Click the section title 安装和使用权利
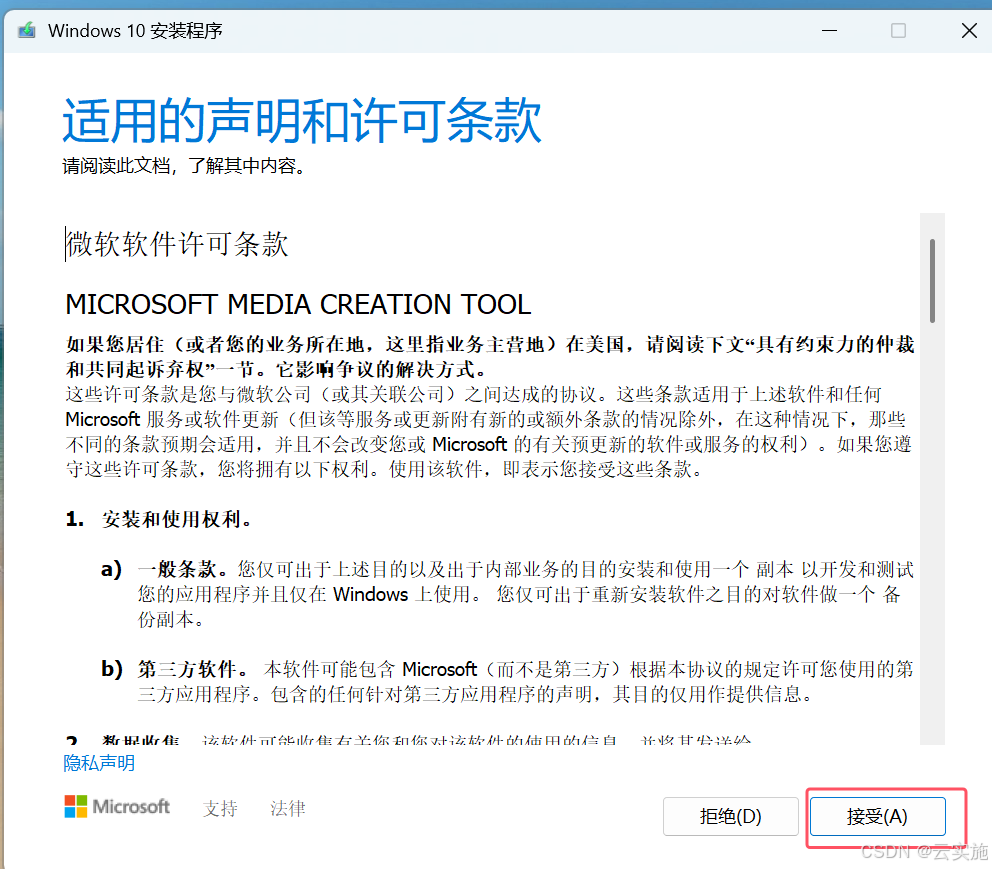Screen dimensions: 992x869 point(176,519)
